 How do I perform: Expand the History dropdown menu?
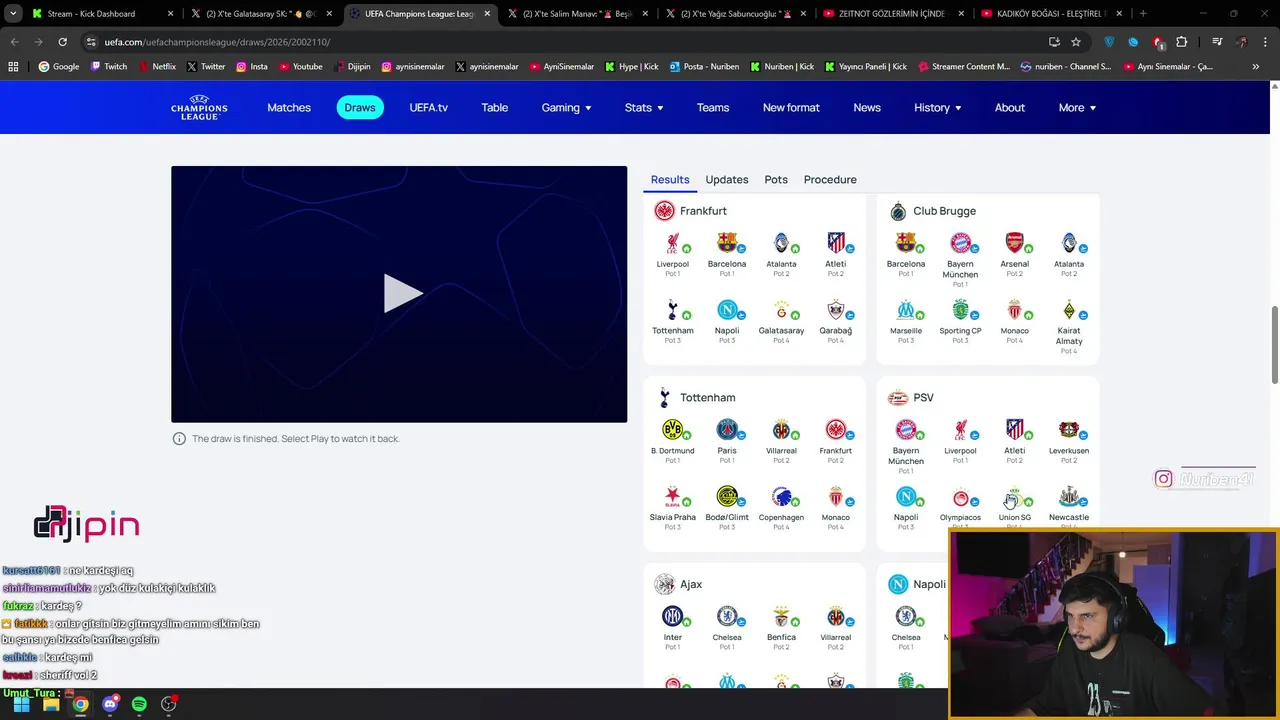coord(938,108)
